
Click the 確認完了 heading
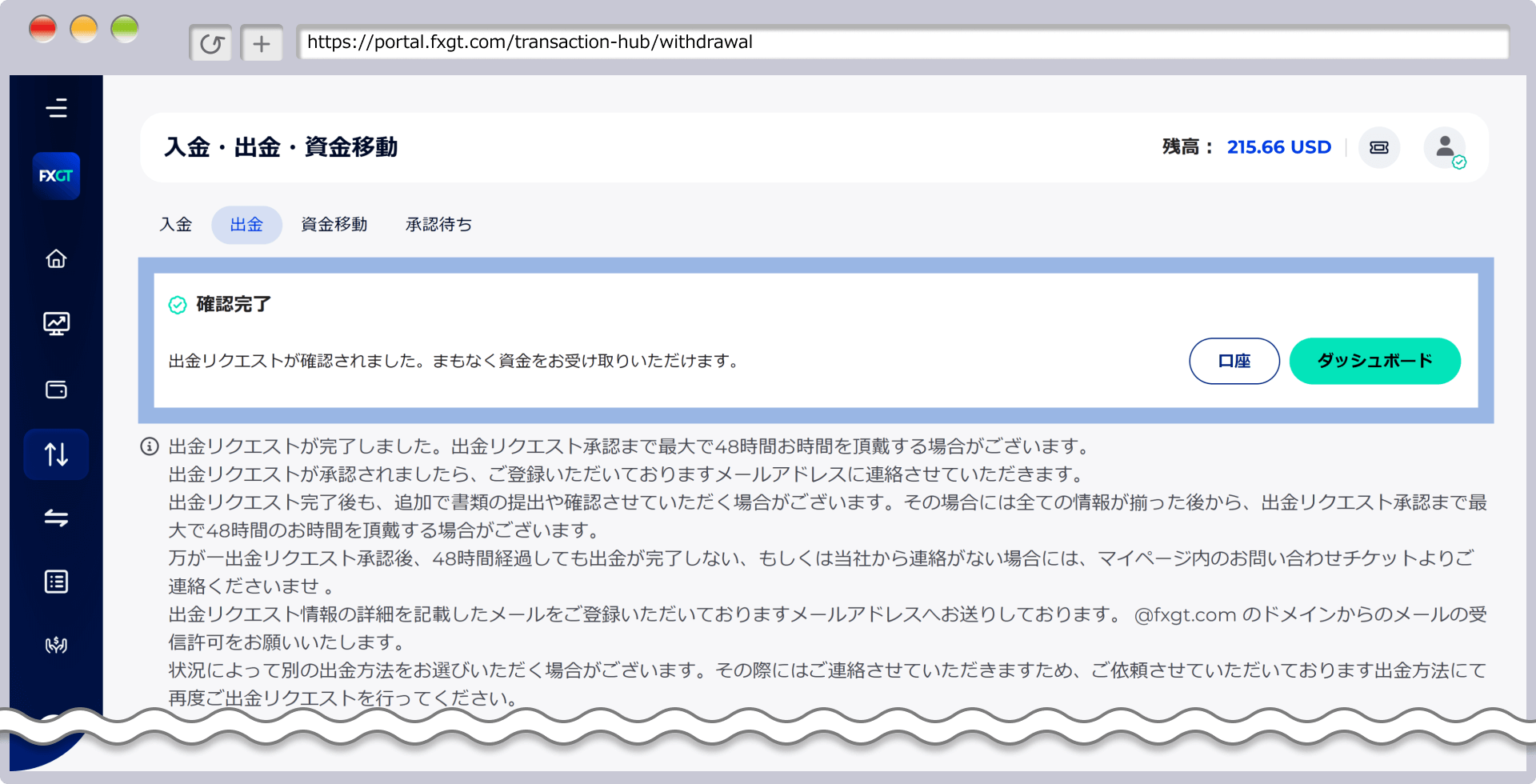pos(234,304)
